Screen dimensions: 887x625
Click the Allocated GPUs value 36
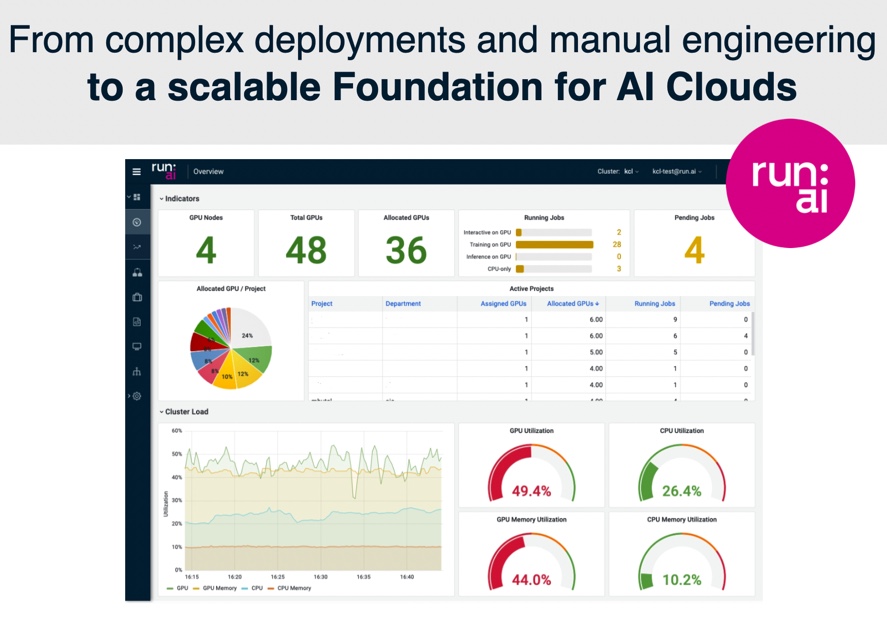406,250
